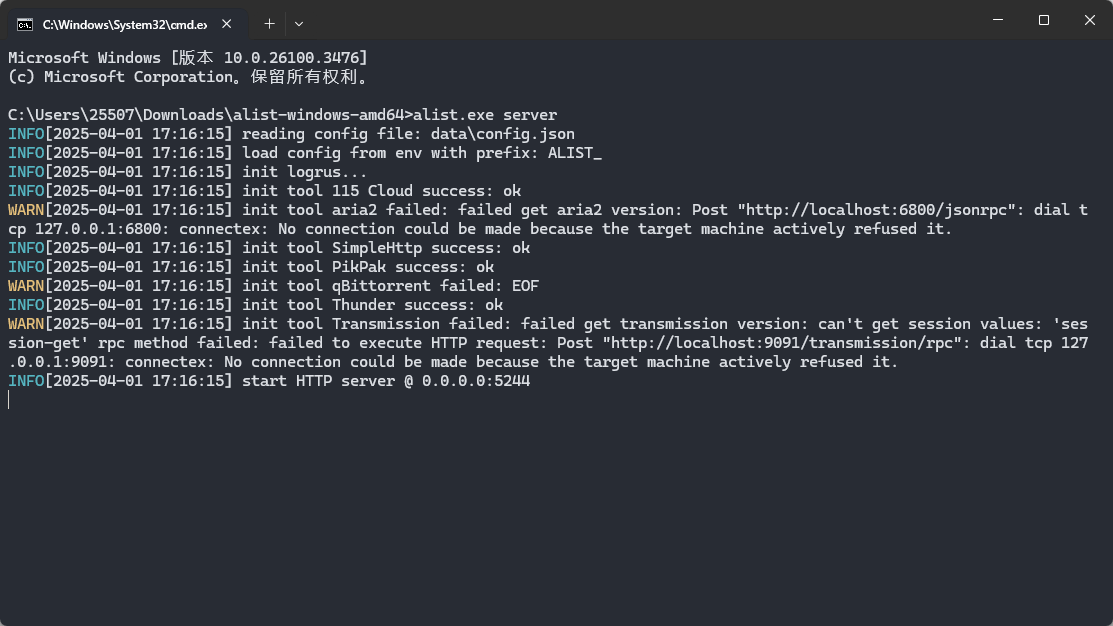
Task: Click the "alist.exe server" command text
Action: click(x=485, y=115)
